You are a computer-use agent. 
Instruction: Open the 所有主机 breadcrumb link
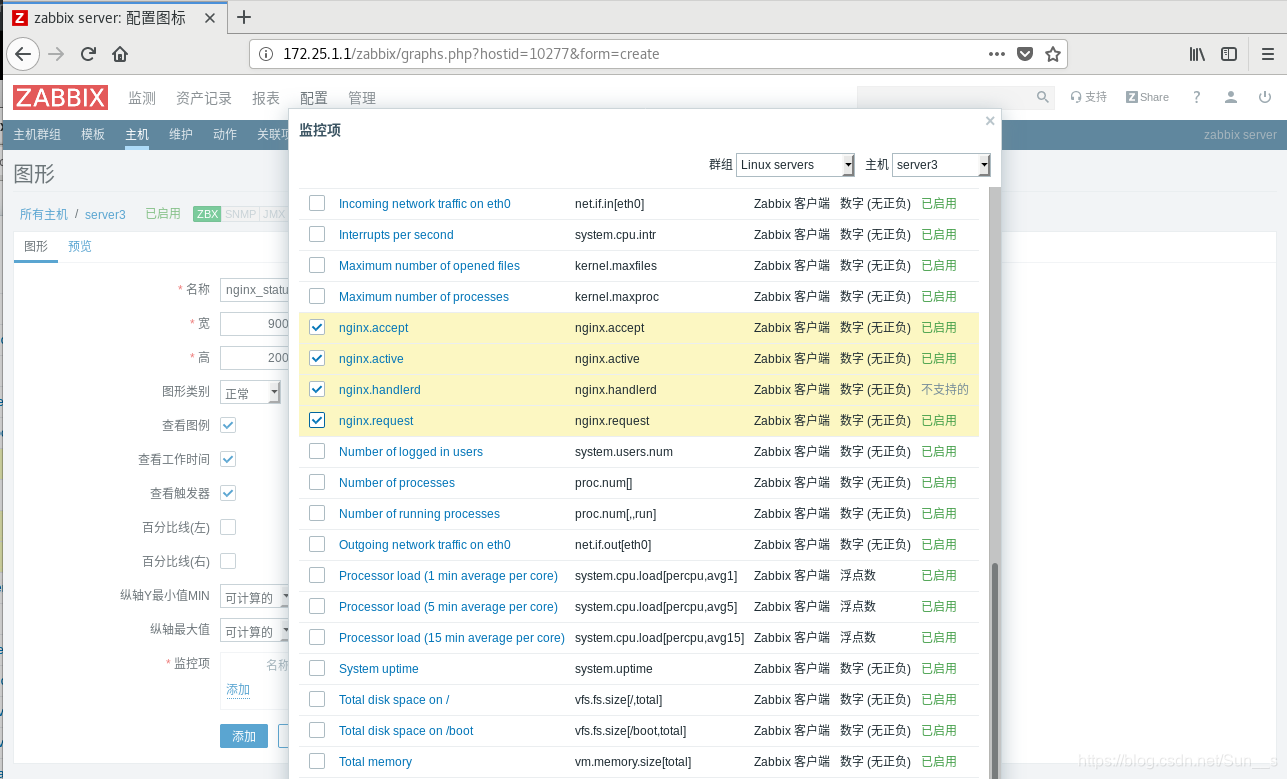pos(44,214)
